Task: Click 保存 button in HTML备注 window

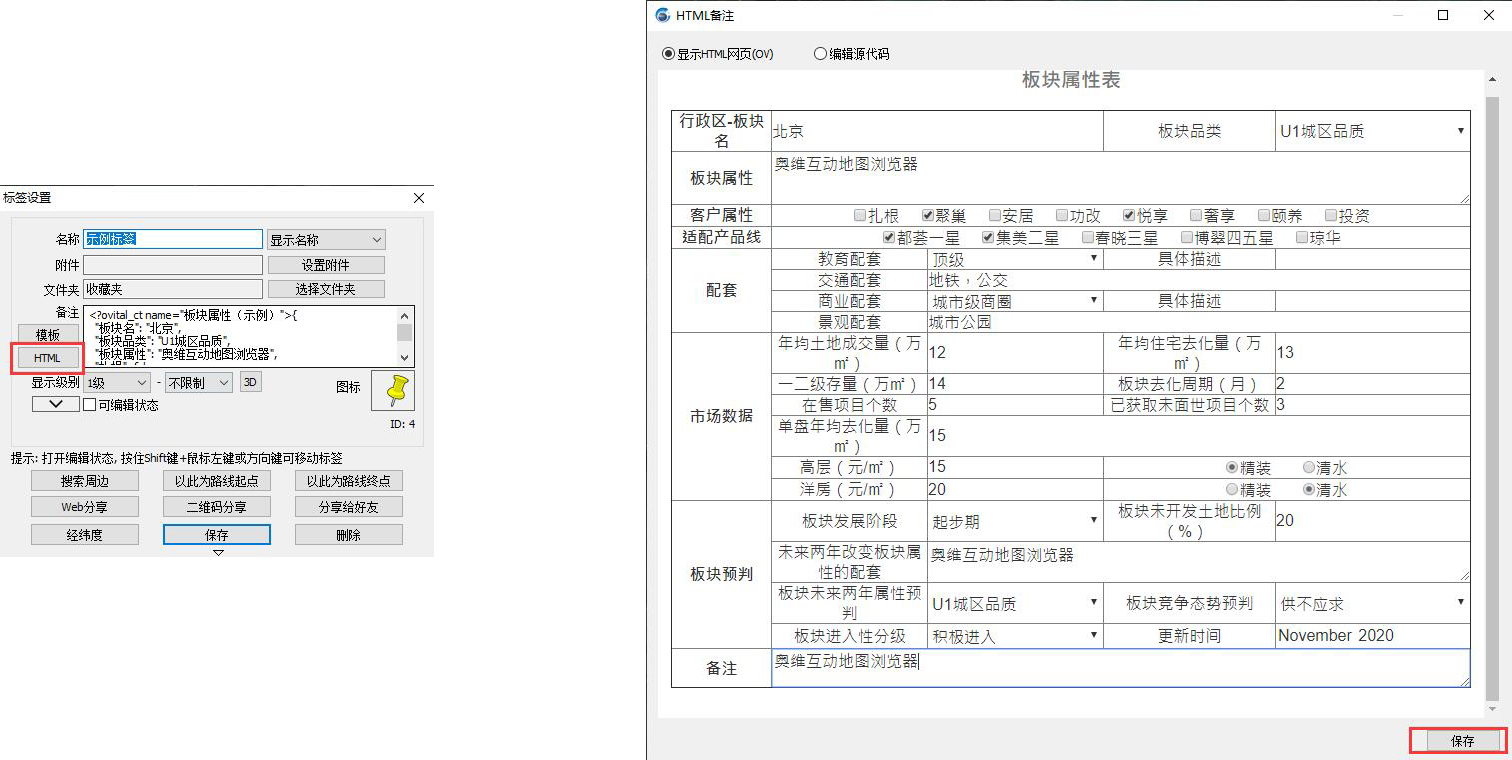Action: (1462, 741)
